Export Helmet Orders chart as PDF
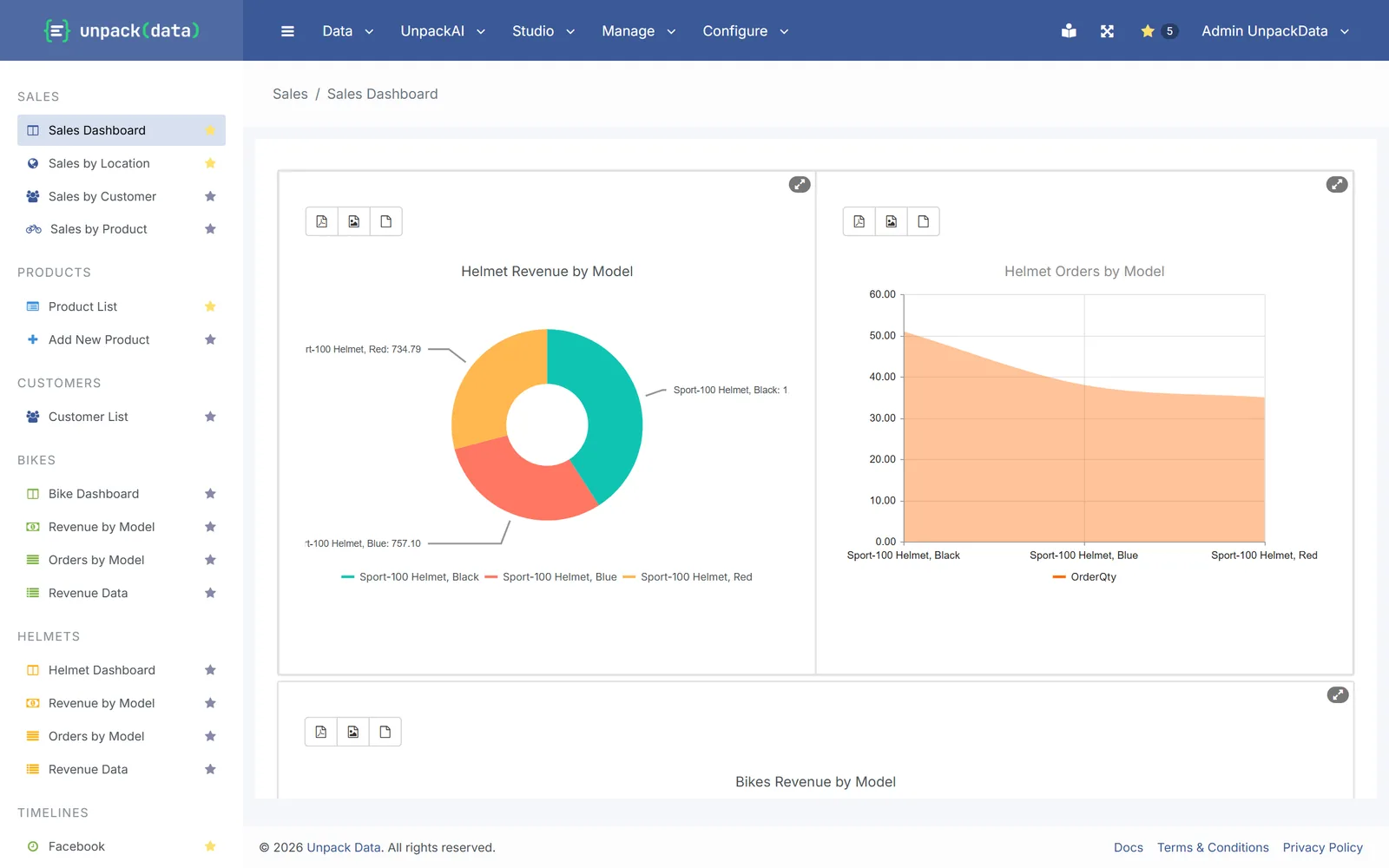This screenshot has width=1389, height=868. [x=859, y=221]
